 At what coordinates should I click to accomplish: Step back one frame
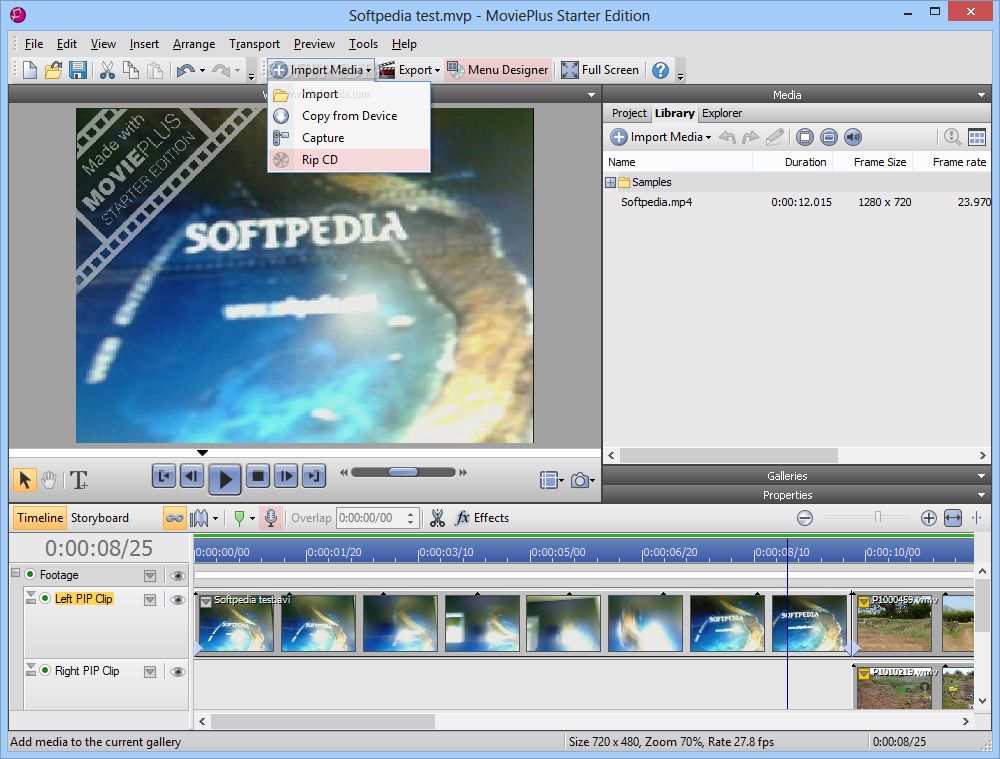192,476
